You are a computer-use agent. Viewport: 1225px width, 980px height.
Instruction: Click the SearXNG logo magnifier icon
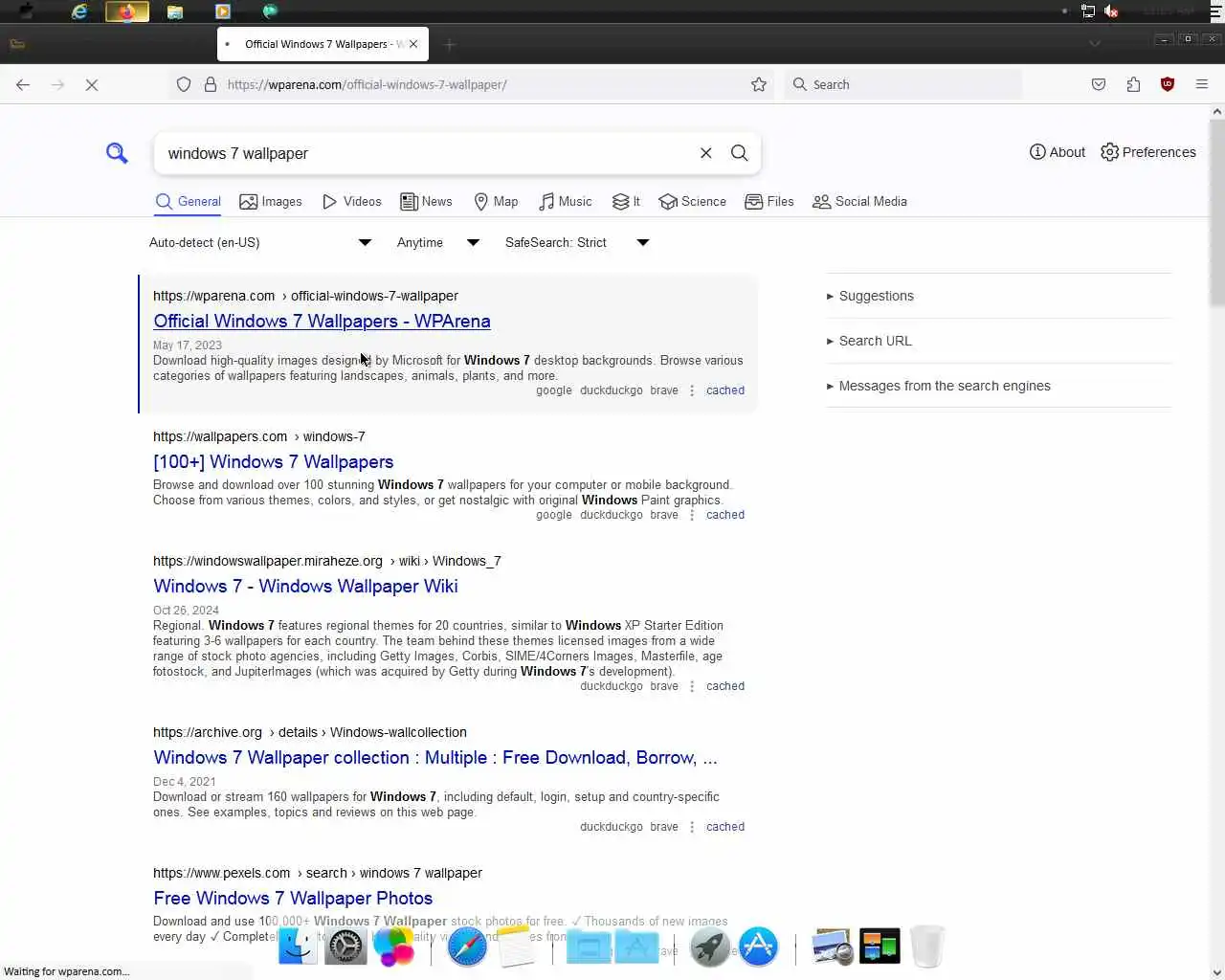click(x=117, y=153)
